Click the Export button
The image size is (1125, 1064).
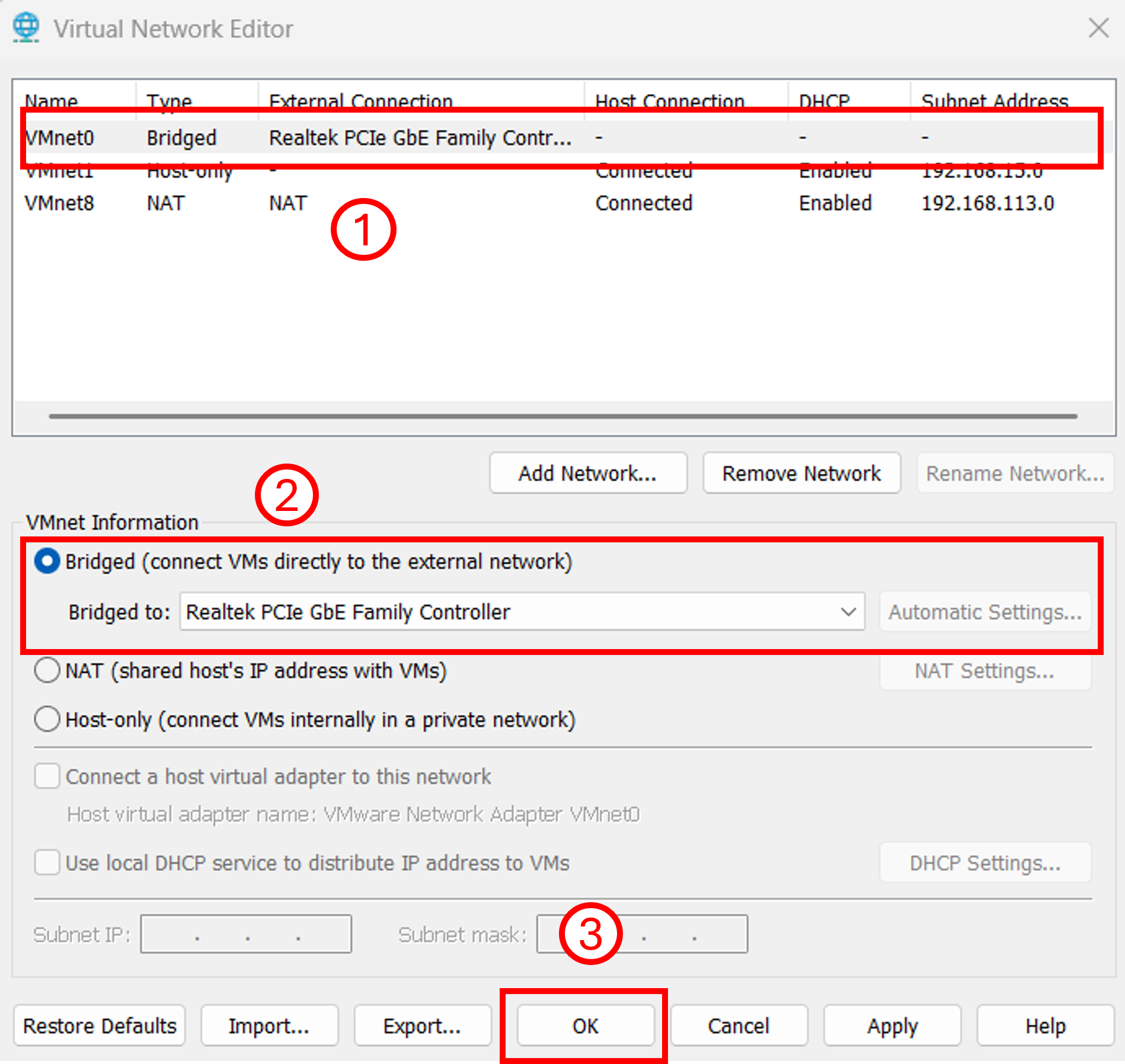point(423,1025)
